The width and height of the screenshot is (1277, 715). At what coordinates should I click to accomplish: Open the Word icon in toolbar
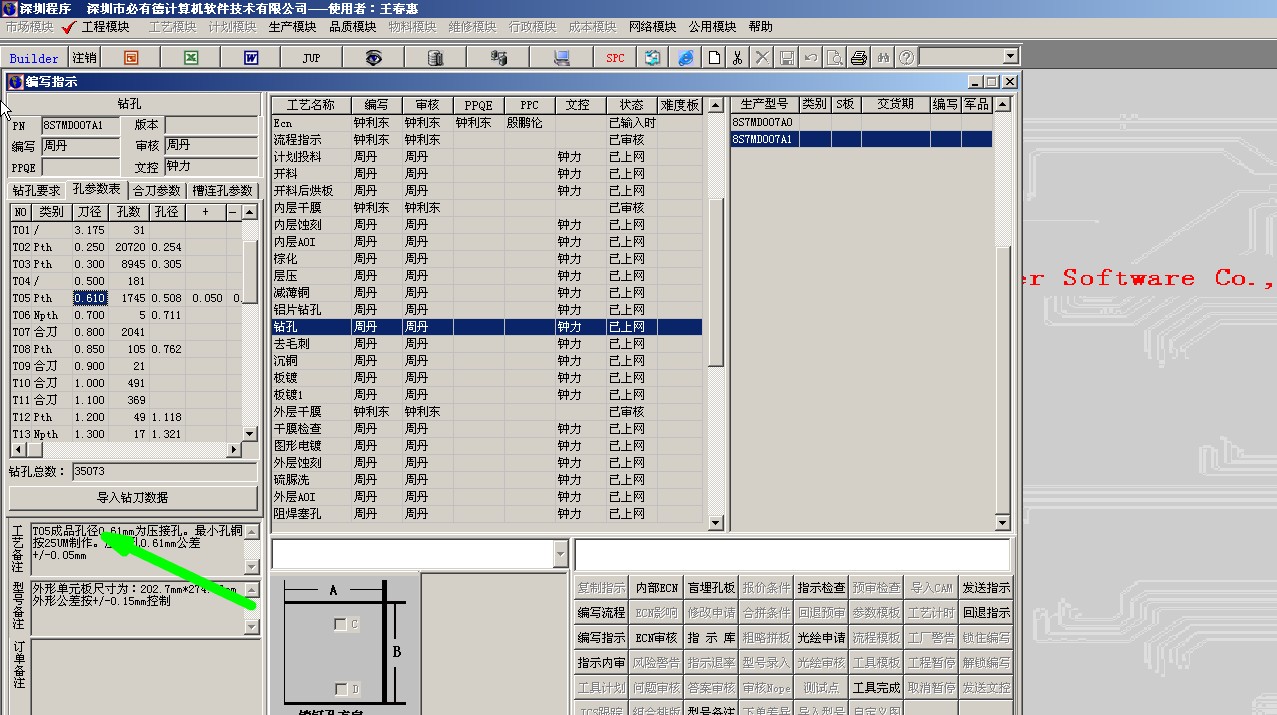click(x=251, y=58)
